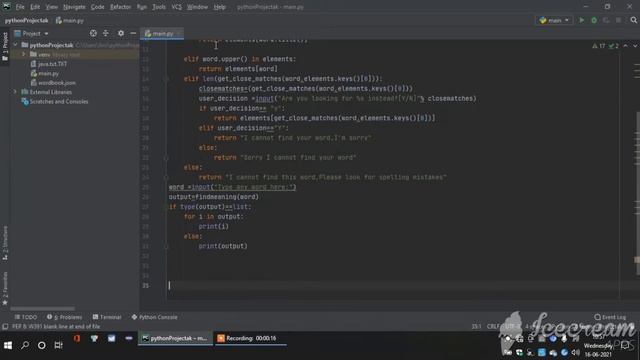Expand External Libraries node
Image resolution: width=640 pixels, height=360 pixels.
coord(16,92)
